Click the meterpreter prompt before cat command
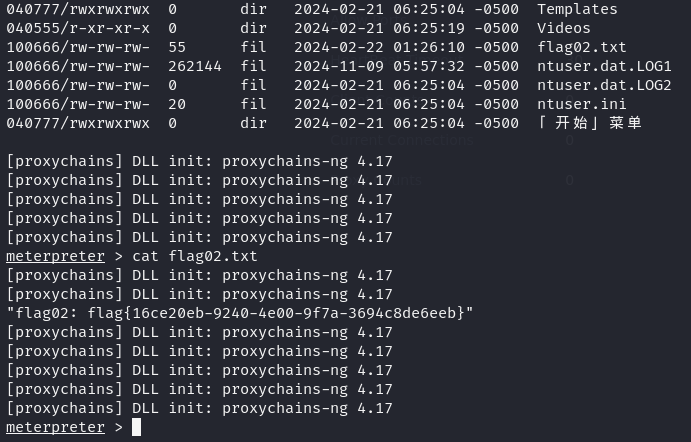691x442 pixels. (56, 256)
